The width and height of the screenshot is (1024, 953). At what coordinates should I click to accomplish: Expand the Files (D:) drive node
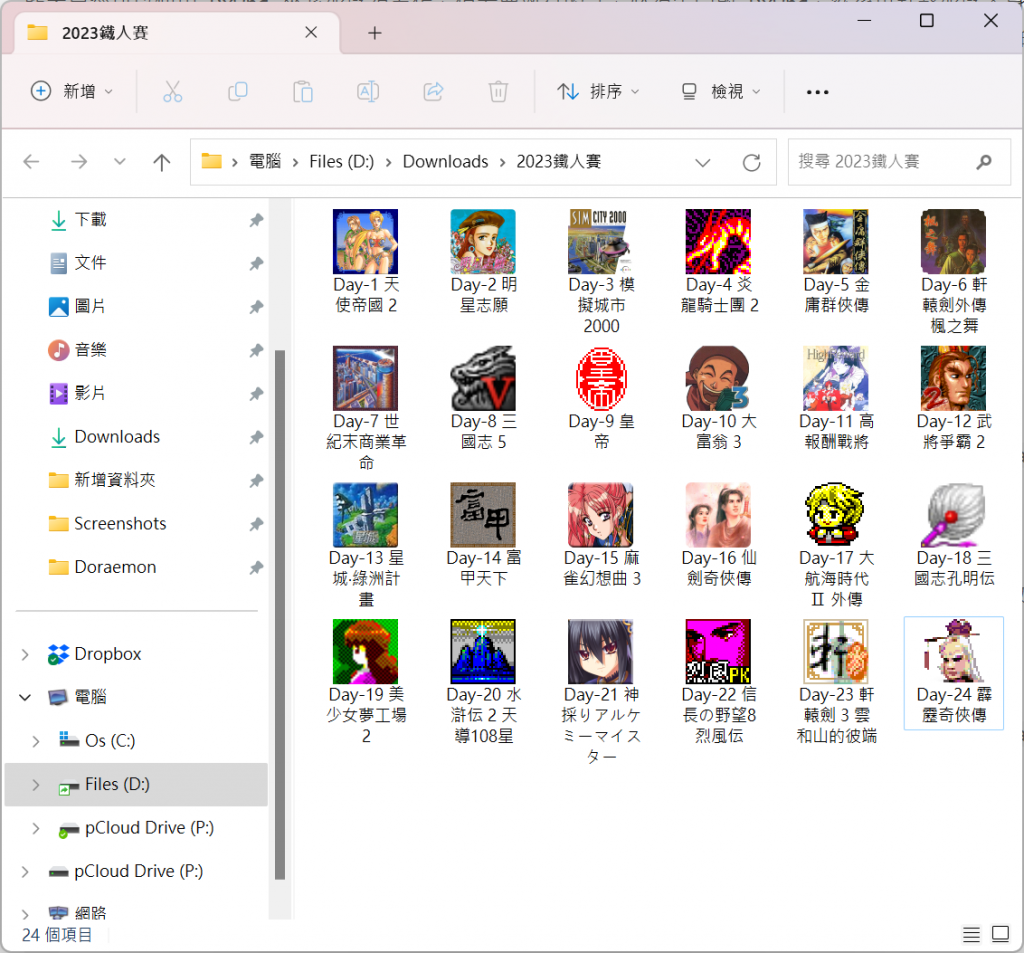36,784
